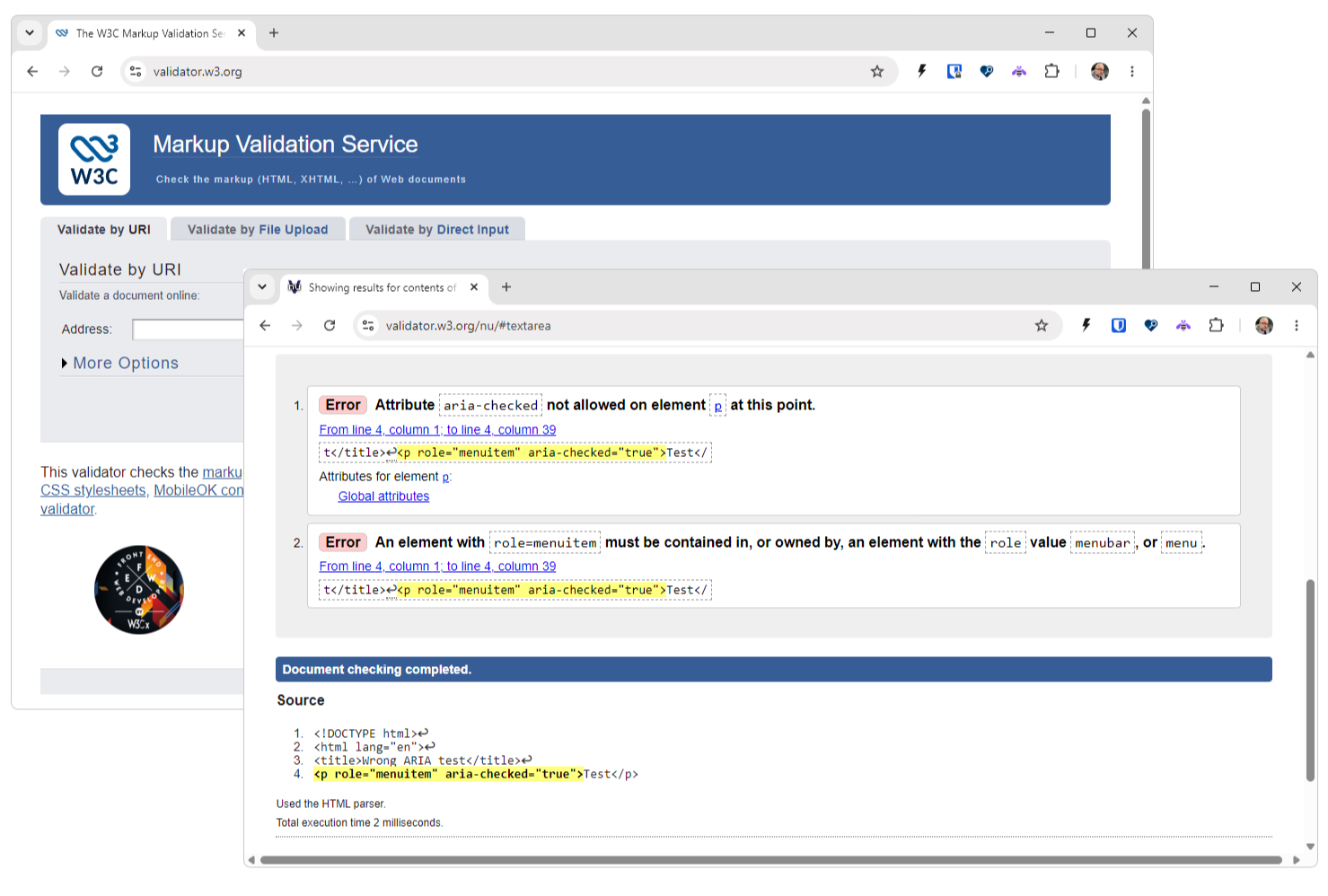Open the profile avatar in the results window
The image size is (1328, 896).
1264,326
